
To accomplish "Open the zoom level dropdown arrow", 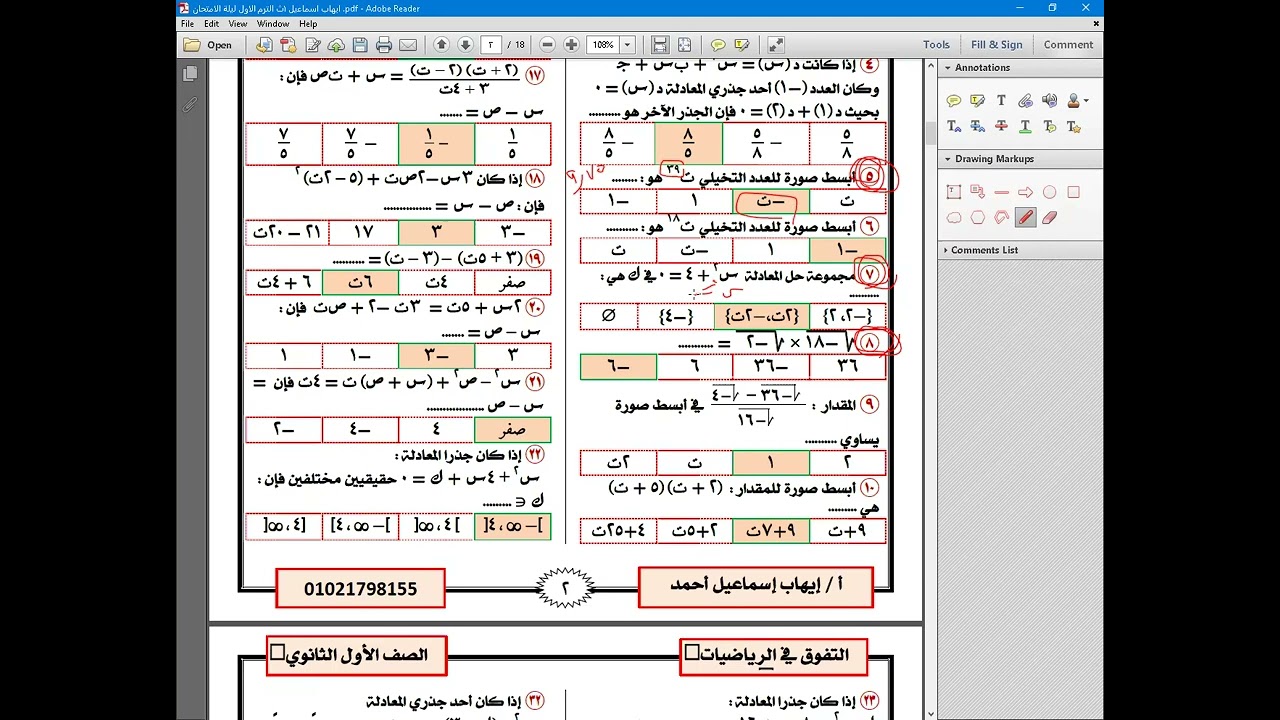I will pyautogui.click(x=627, y=45).
